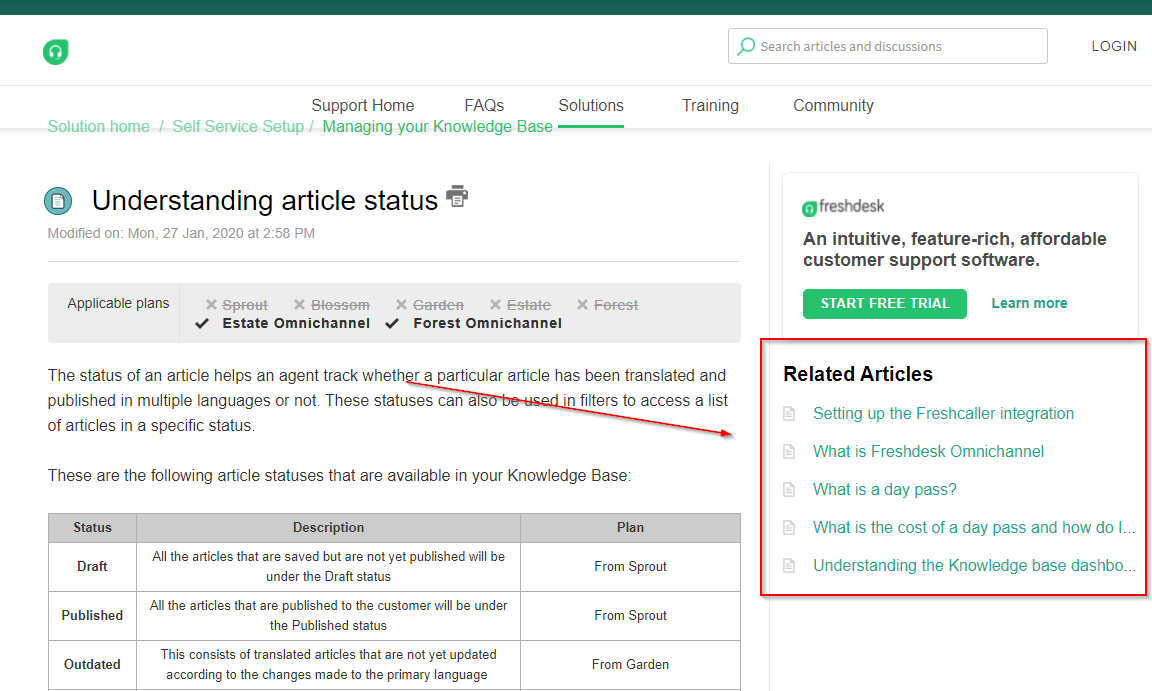
Task: Go to the Community tab
Action: 833,106
